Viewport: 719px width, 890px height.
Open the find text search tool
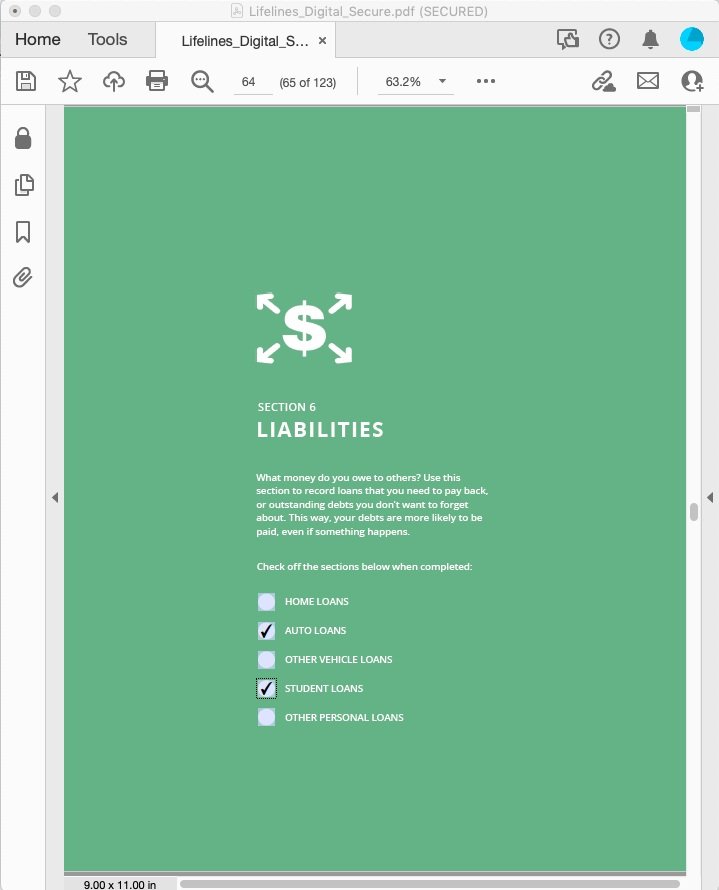(202, 81)
